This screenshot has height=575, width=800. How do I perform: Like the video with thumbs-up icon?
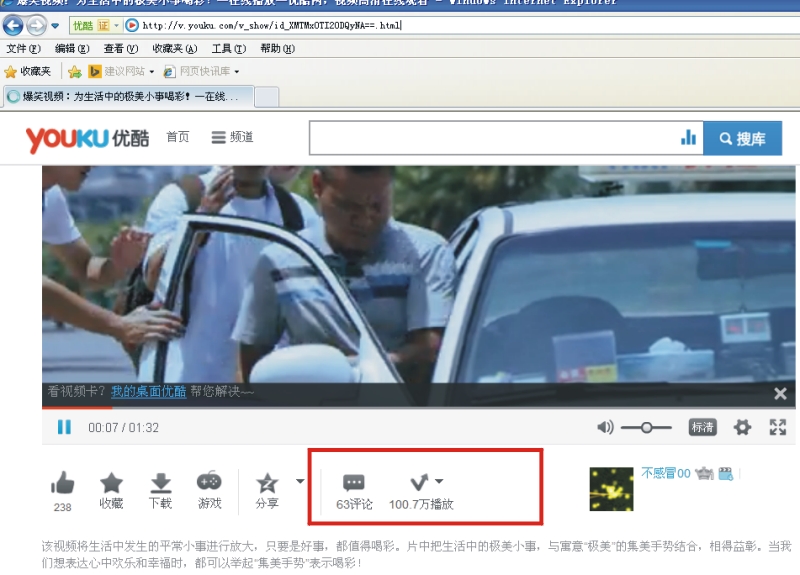pos(63,484)
